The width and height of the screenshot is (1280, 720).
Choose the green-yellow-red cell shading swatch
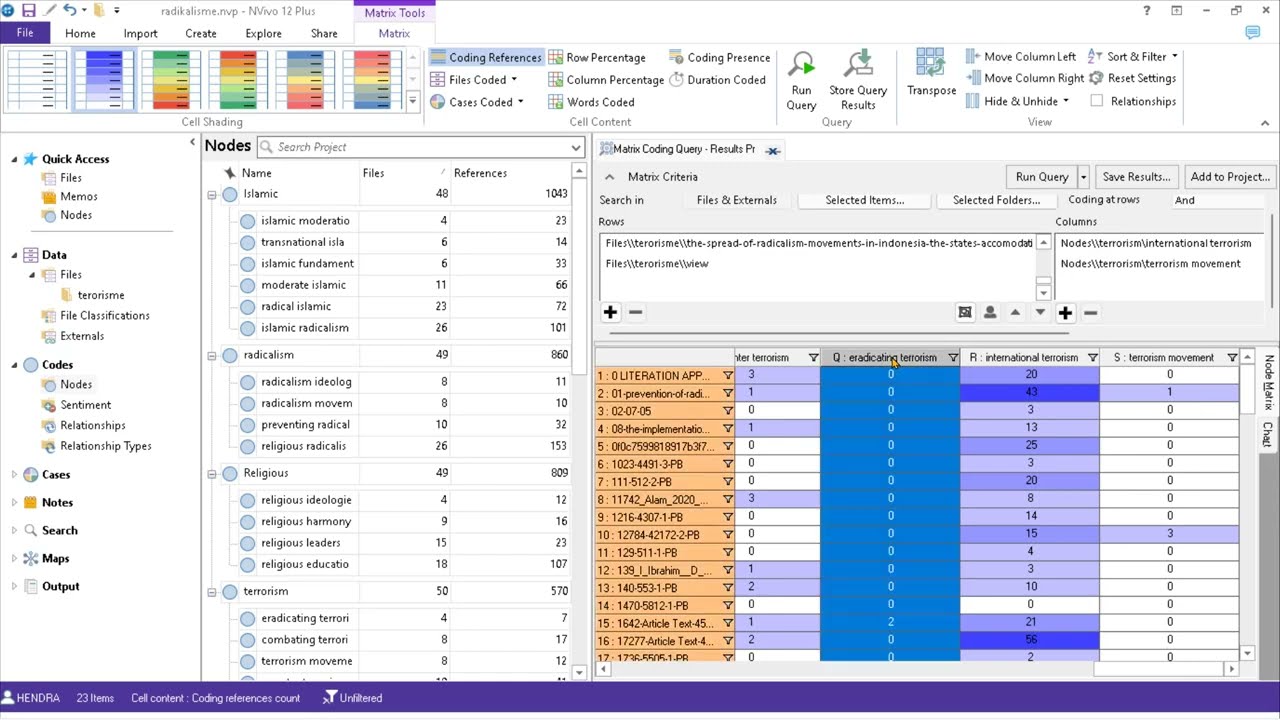tap(171, 79)
